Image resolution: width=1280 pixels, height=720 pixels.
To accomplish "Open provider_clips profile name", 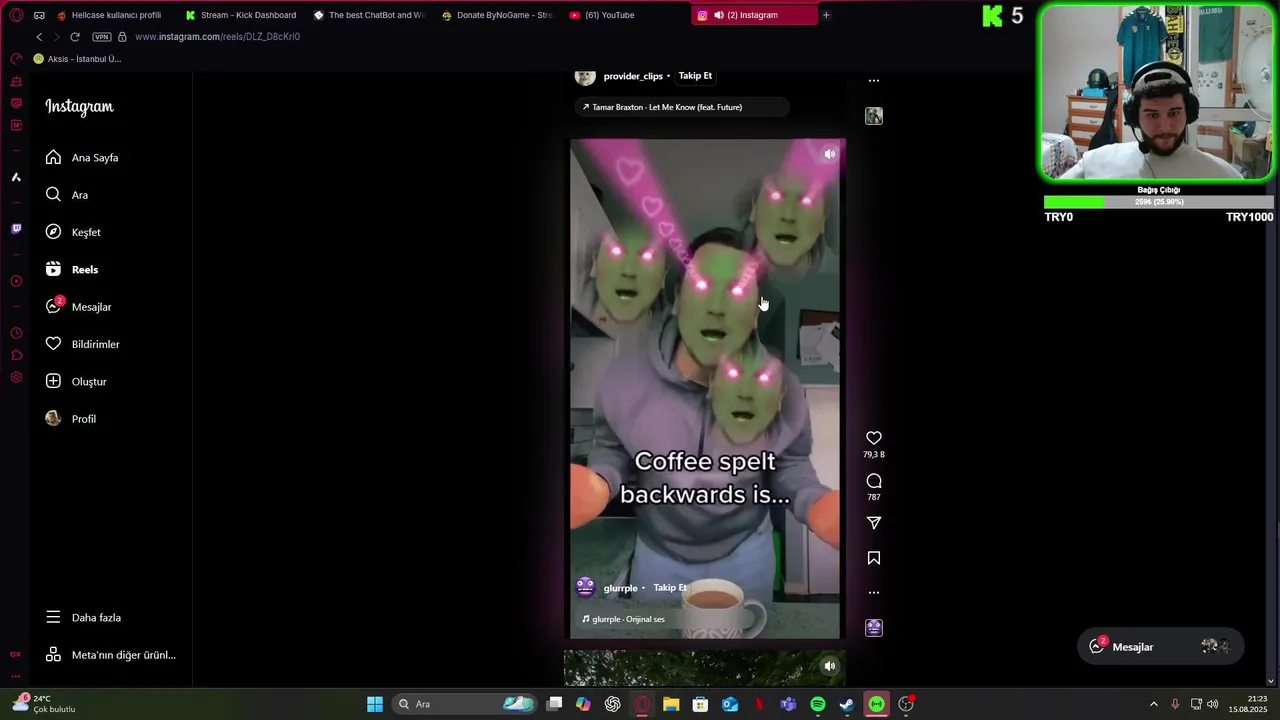I will tap(633, 76).
